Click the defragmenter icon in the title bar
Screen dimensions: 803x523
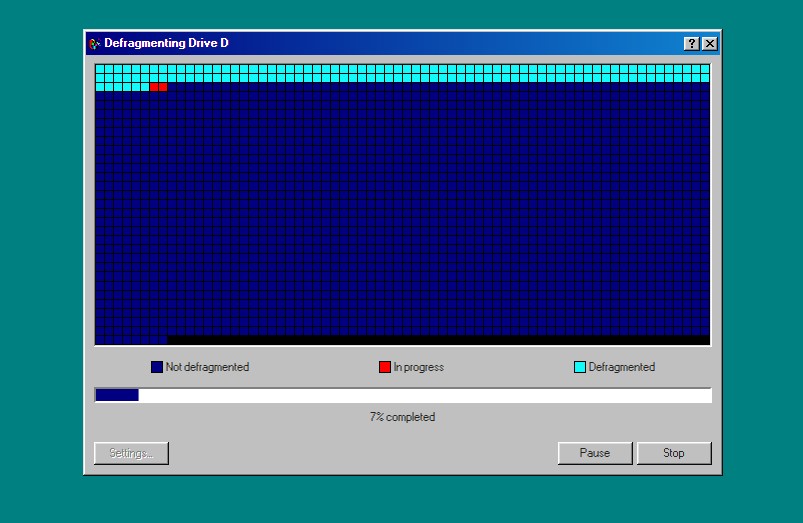[x=94, y=43]
